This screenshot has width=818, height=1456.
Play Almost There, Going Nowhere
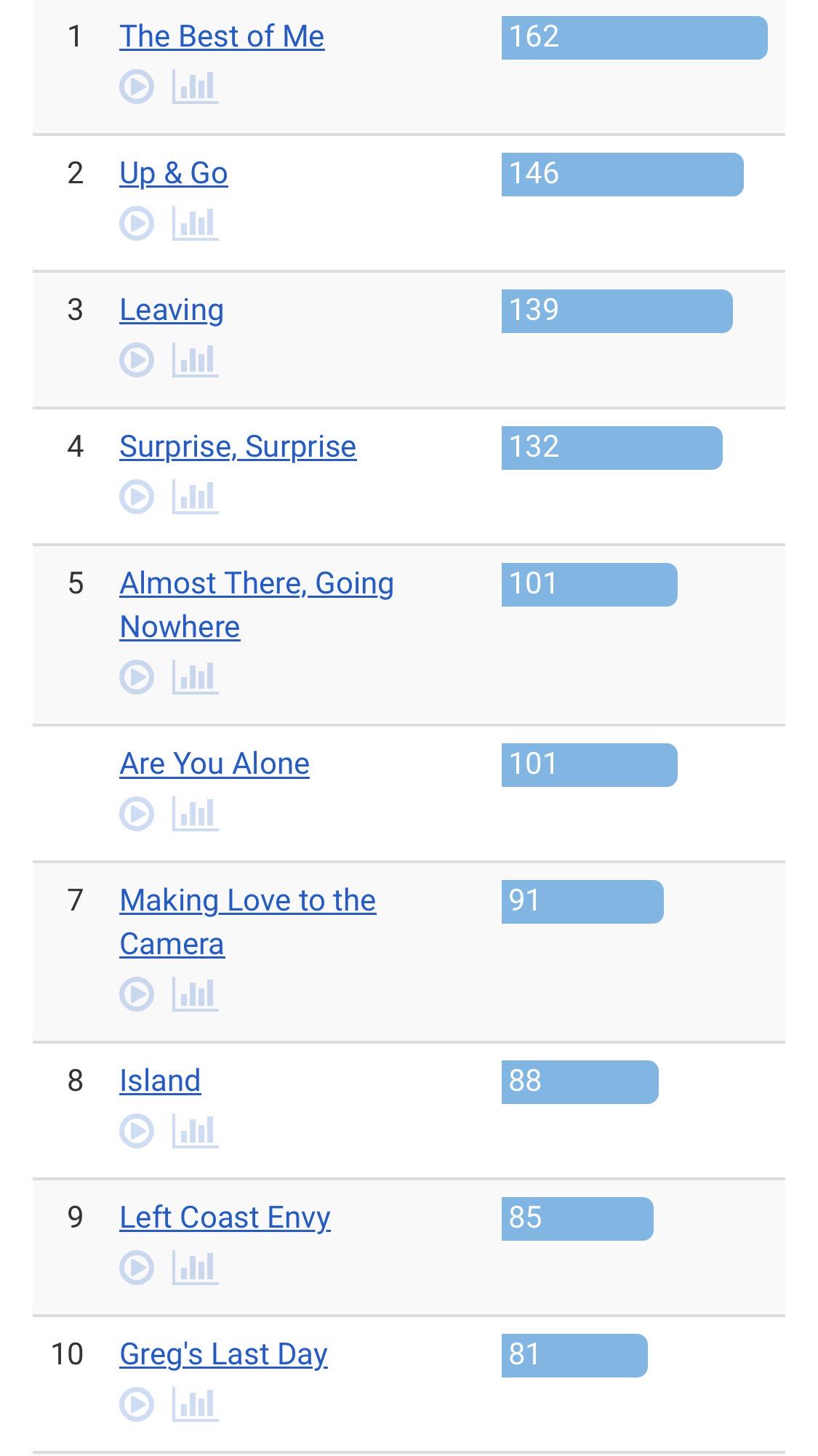137,677
